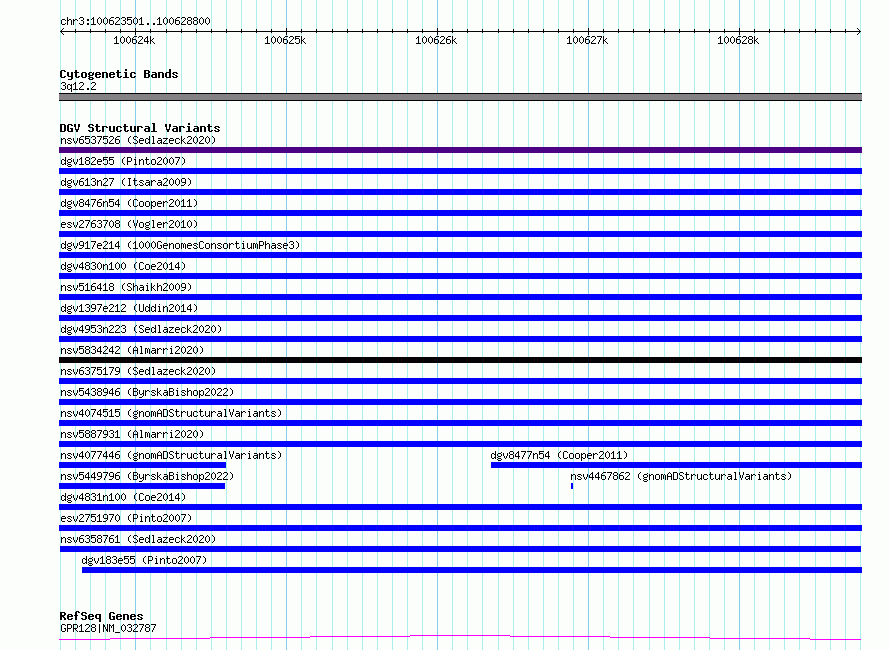Click the 100626k ruler tick
Viewport: 890px width, 650px height.
pyautogui.click(x=436, y=40)
